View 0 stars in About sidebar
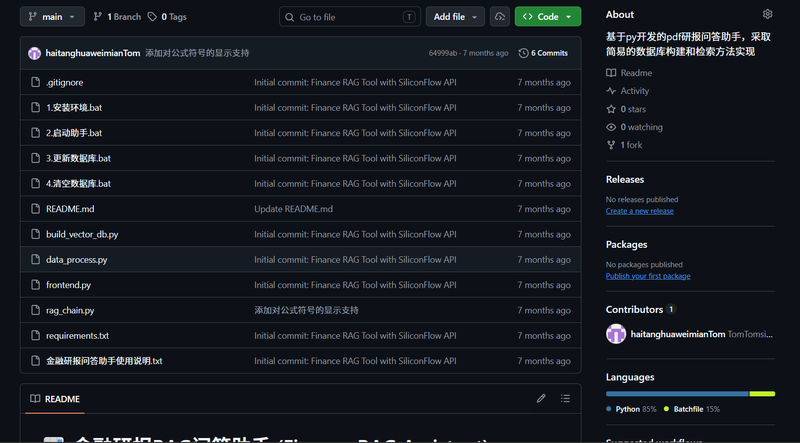800x443 pixels. pyautogui.click(x=626, y=109)
